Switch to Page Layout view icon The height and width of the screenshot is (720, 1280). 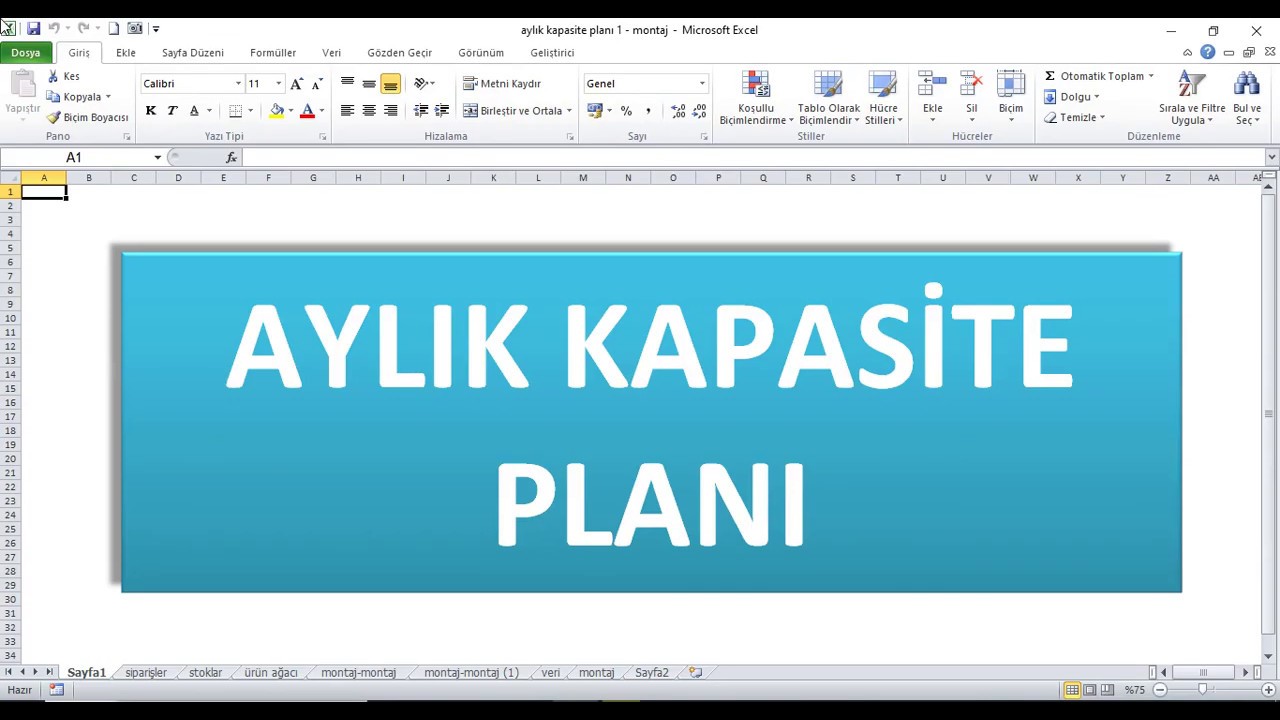(1090, 690)
